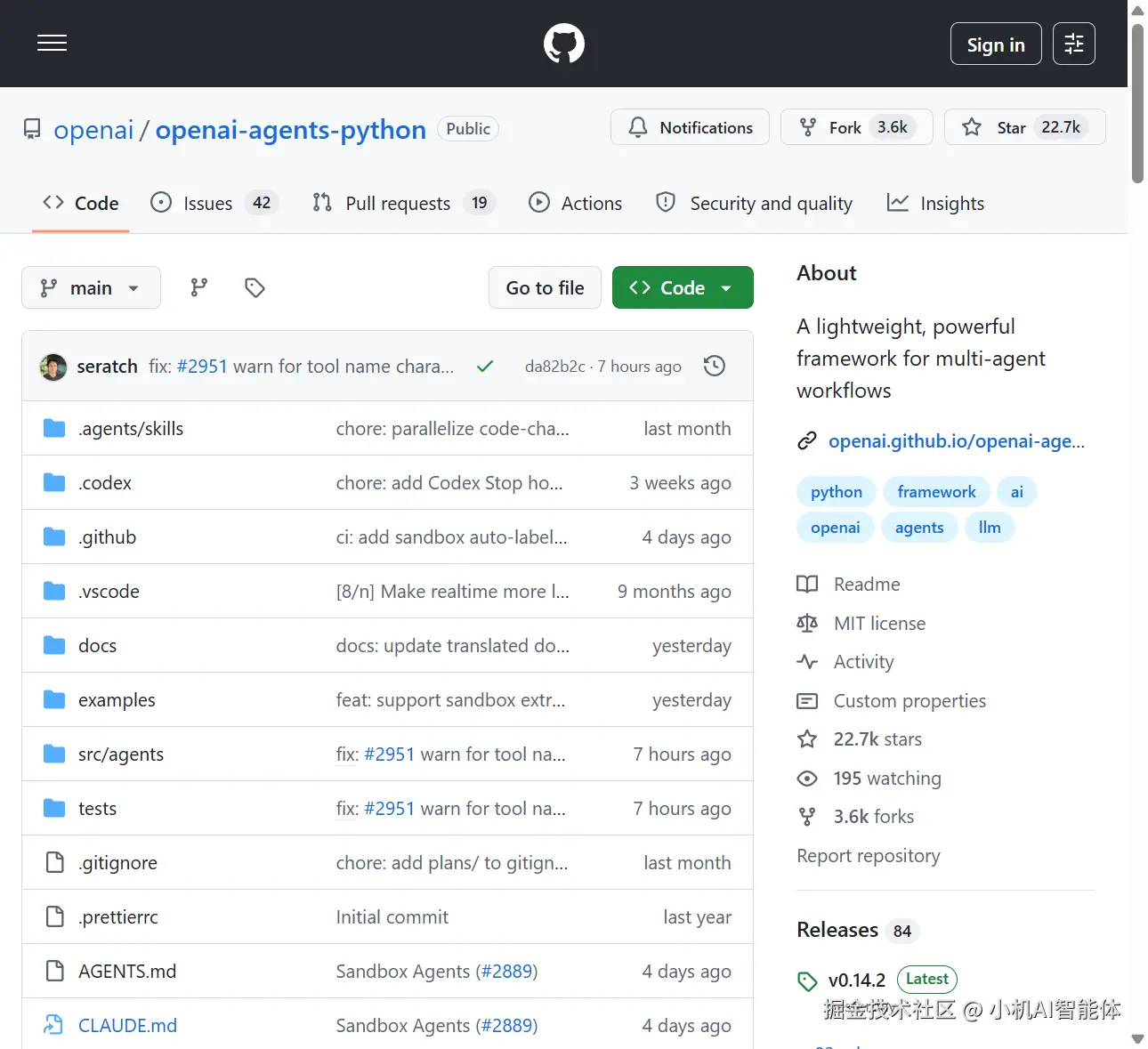The image size is (1148, 1049).
Task: Click the fork icon beside 3.6k forks
Action: point(807,816)
